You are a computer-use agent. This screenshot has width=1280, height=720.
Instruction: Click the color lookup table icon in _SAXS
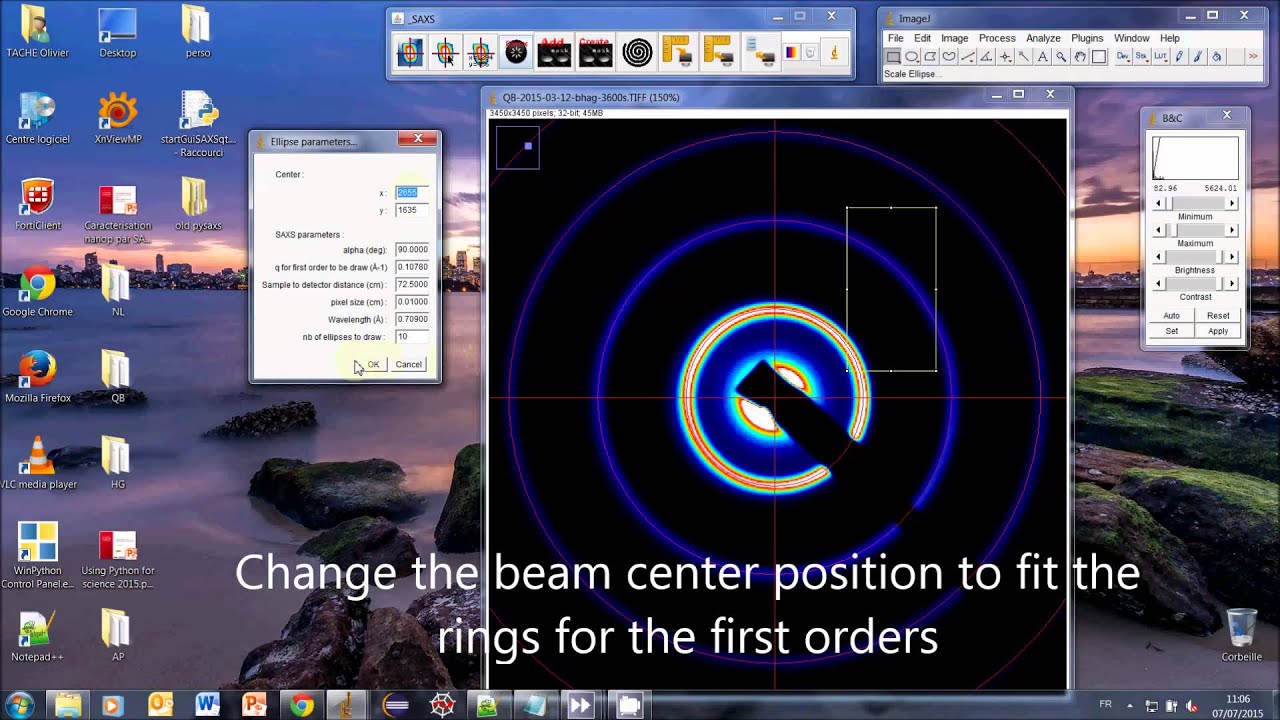[792, 52]
